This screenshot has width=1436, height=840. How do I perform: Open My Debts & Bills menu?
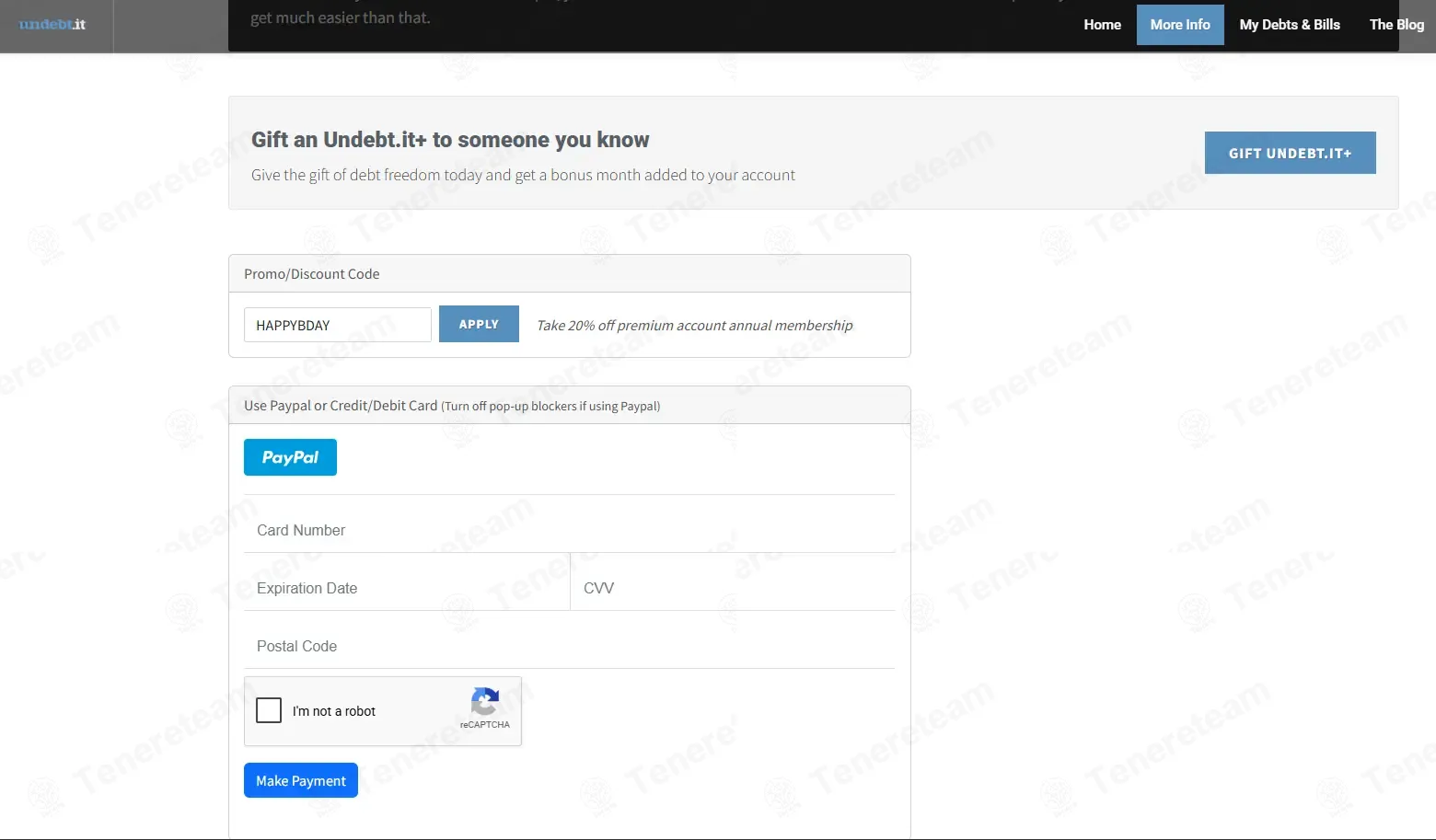click(x=1290, y=25)
